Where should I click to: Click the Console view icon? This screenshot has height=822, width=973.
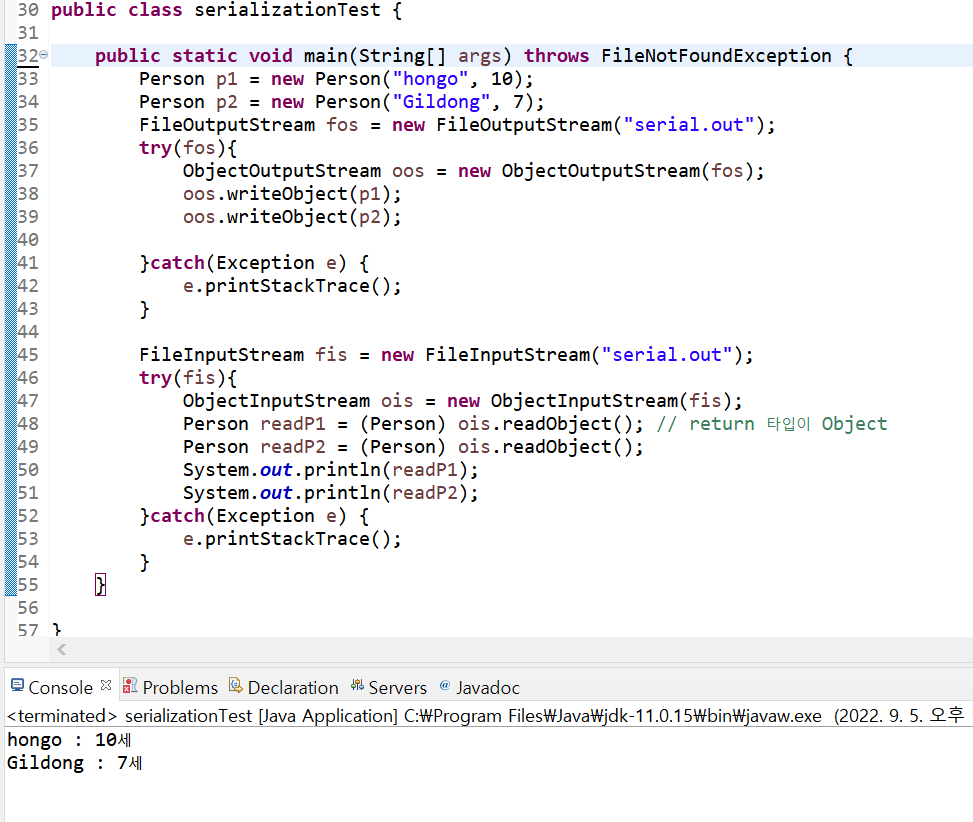[17, 686]
